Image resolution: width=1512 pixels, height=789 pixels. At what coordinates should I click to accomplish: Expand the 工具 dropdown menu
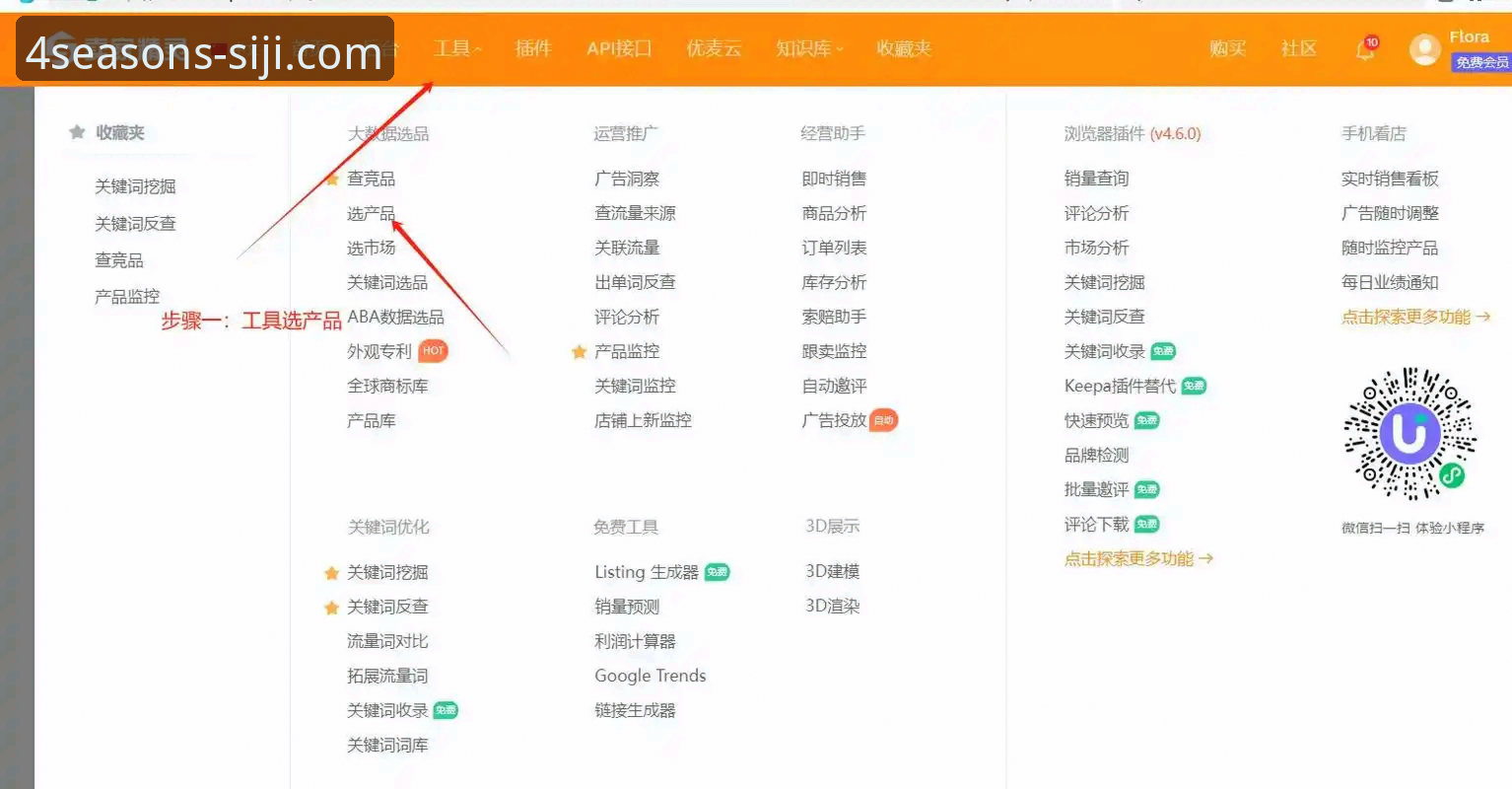coord(458,48)
